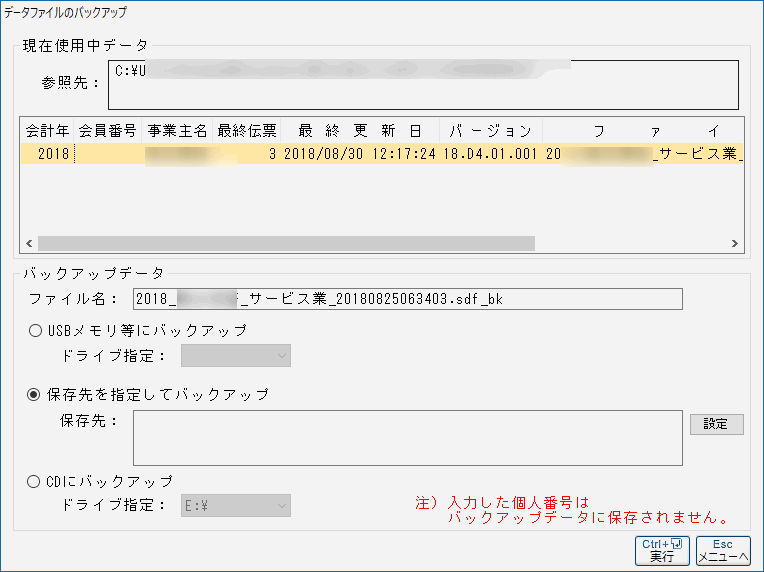
Task: Click the 会計年 column header
Action: coord(47,131)
